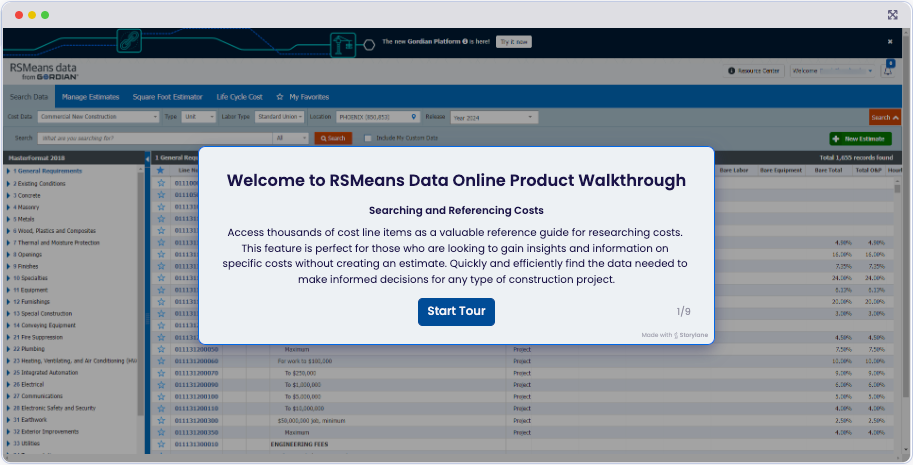The width and height of the screenshot is (913, 465).
Task: Favorite star for line 011131200050
Action: point(161,350)
